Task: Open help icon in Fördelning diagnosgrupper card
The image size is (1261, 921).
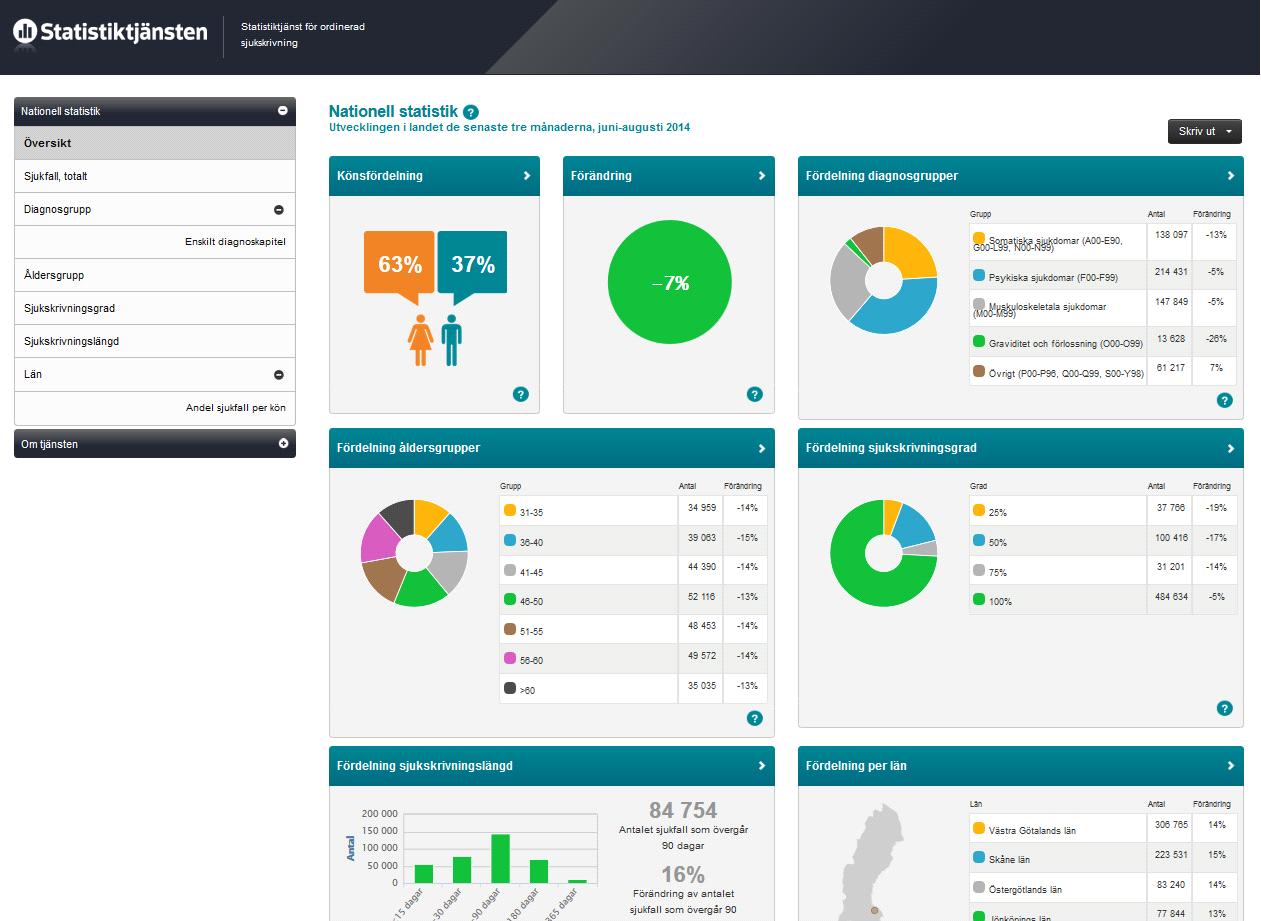Action: (x=1225, y=400)
